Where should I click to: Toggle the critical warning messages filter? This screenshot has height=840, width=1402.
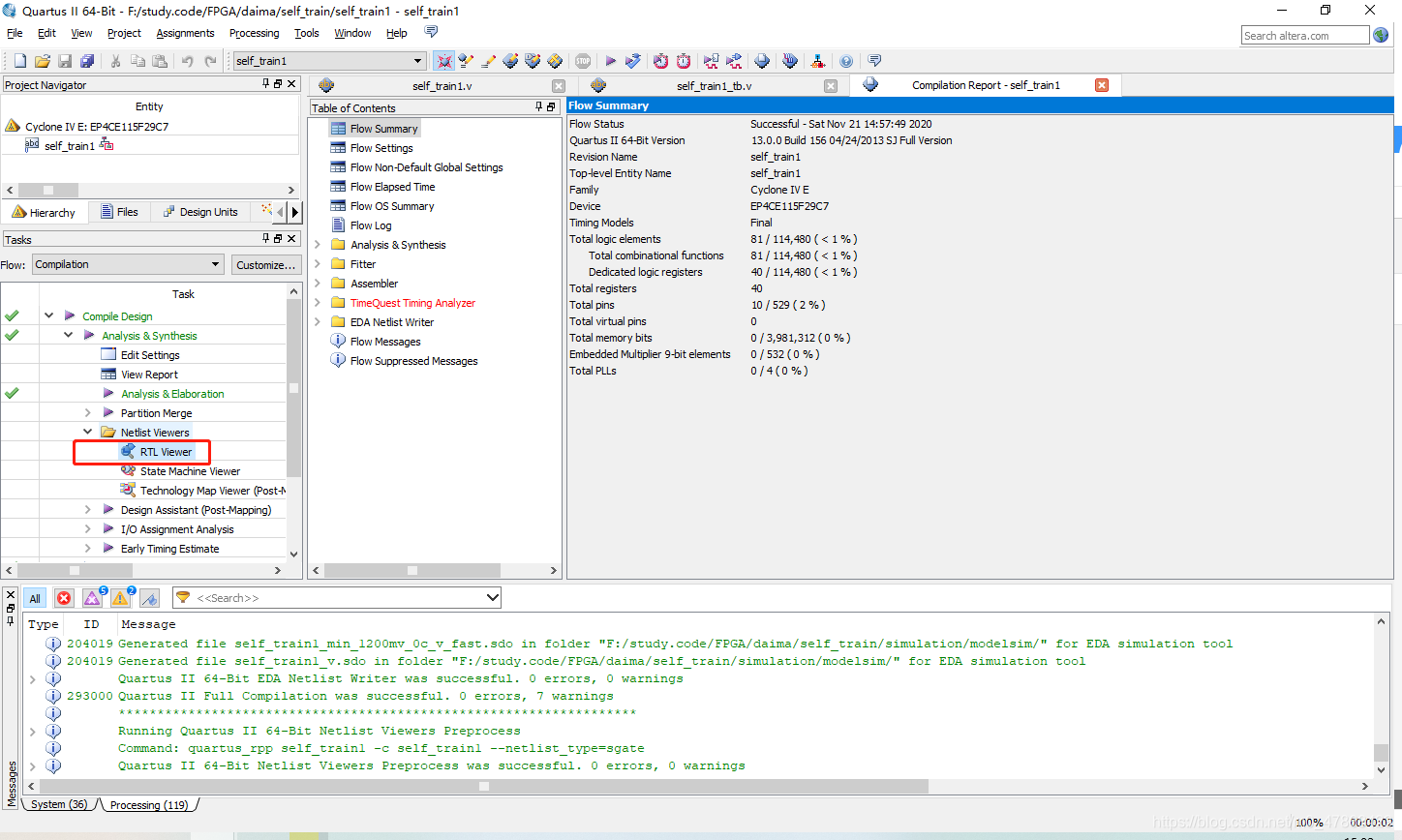pyautogui.click(x=93, y=598)
